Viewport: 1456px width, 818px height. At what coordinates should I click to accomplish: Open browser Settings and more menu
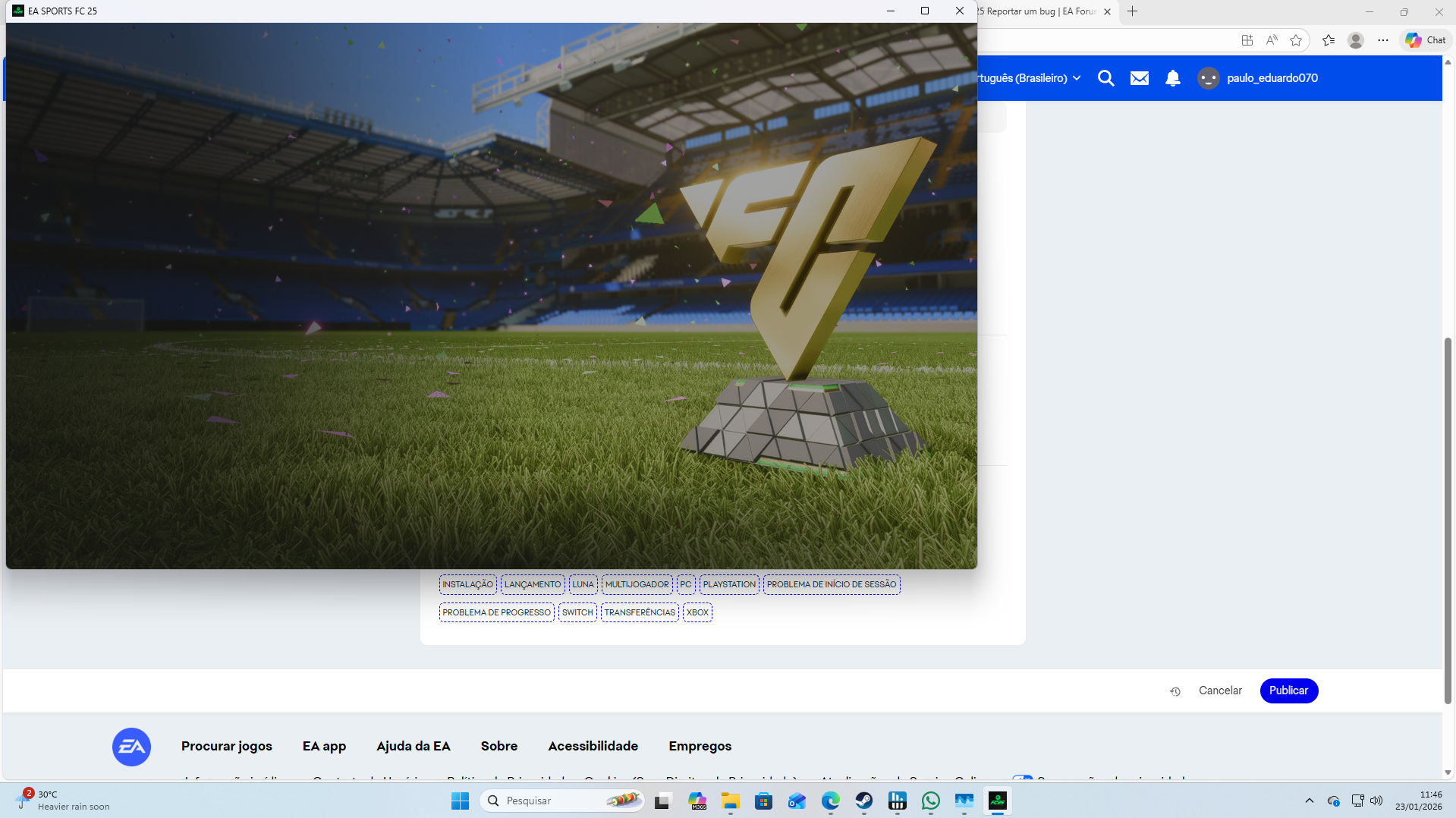(x=1383, y=40)
